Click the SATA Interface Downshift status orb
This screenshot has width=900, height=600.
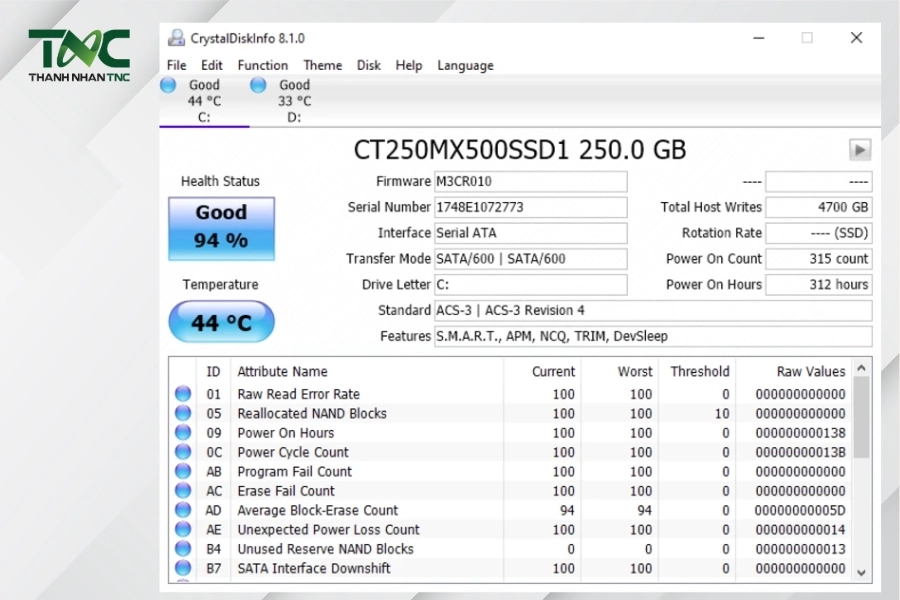click(x=183, y=568)
